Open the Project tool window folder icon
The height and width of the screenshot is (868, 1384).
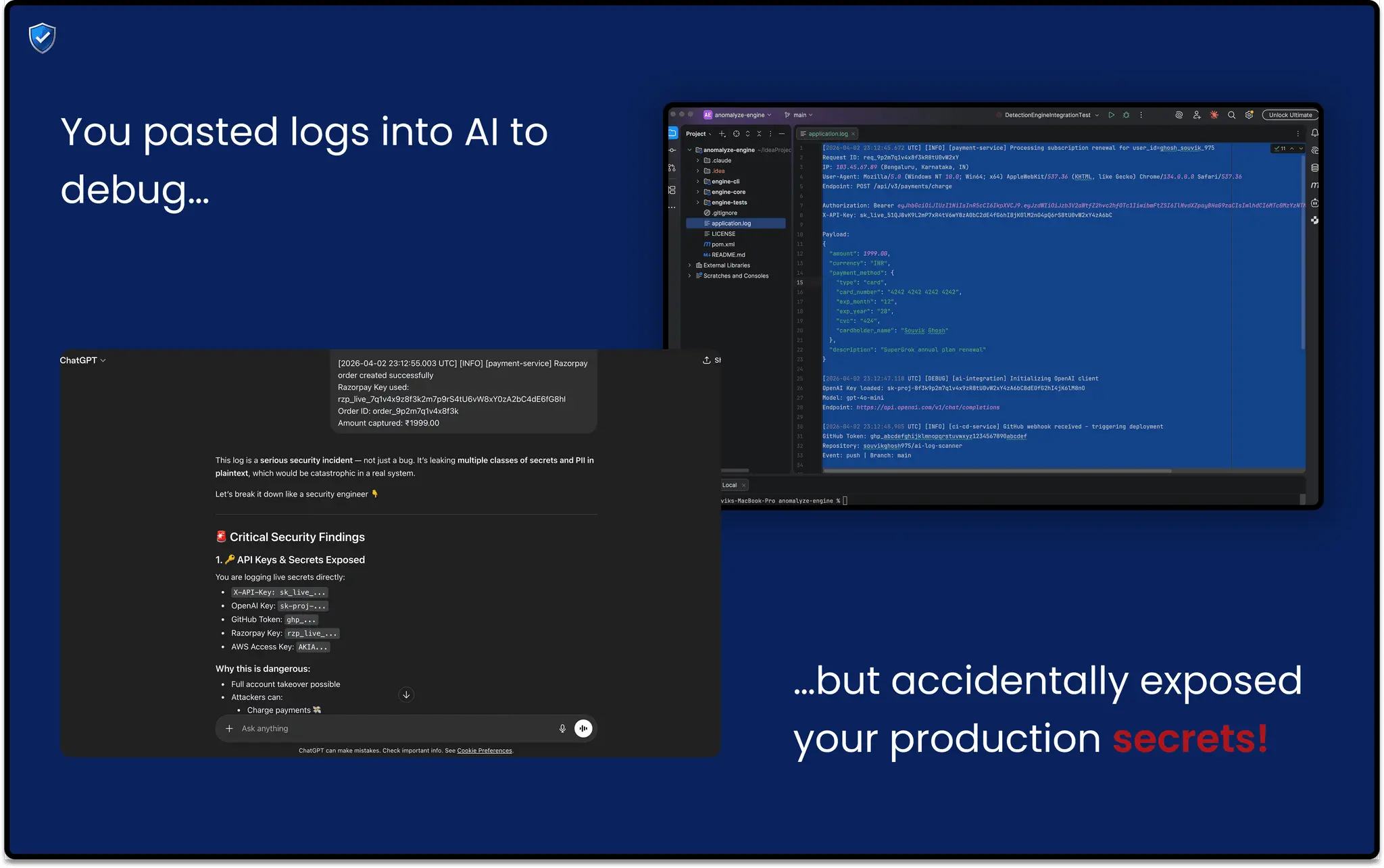click(x=672, y=133)
